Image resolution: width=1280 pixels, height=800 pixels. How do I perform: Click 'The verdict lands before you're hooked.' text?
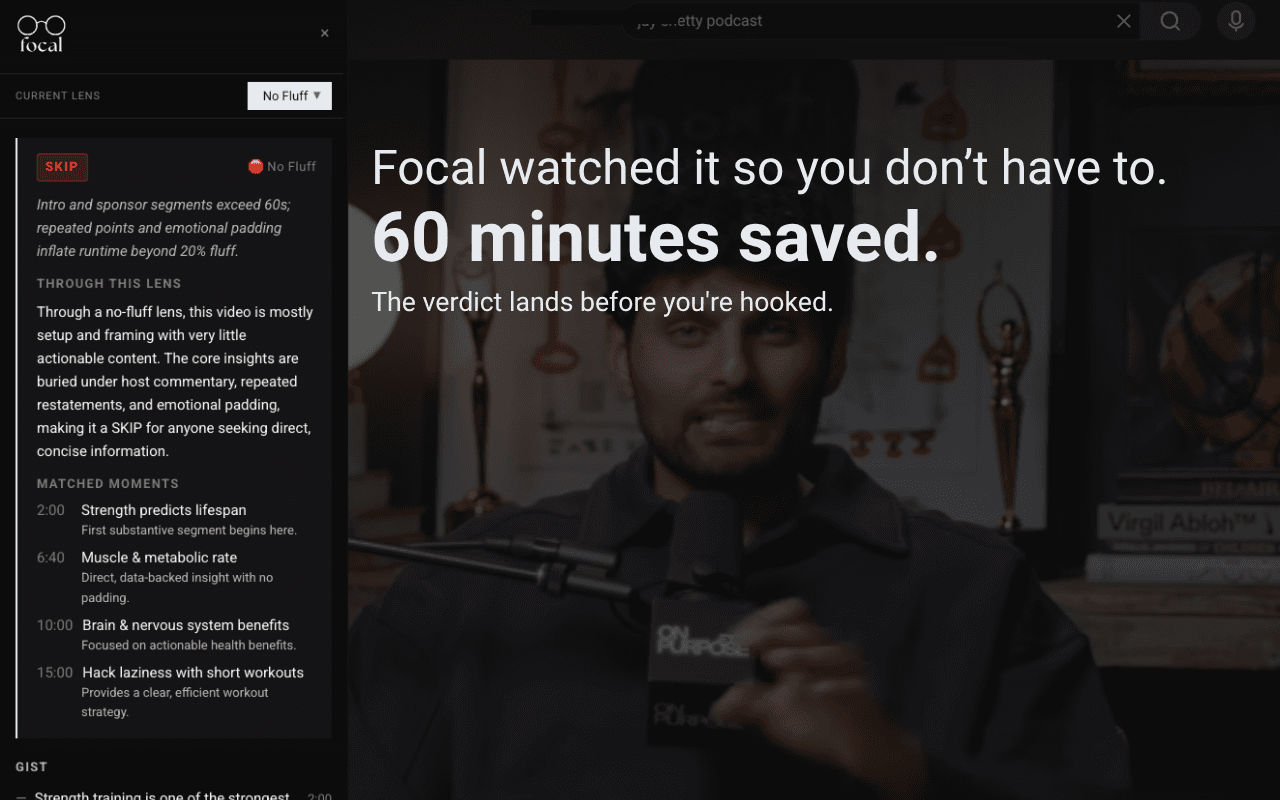pos(602,301)
